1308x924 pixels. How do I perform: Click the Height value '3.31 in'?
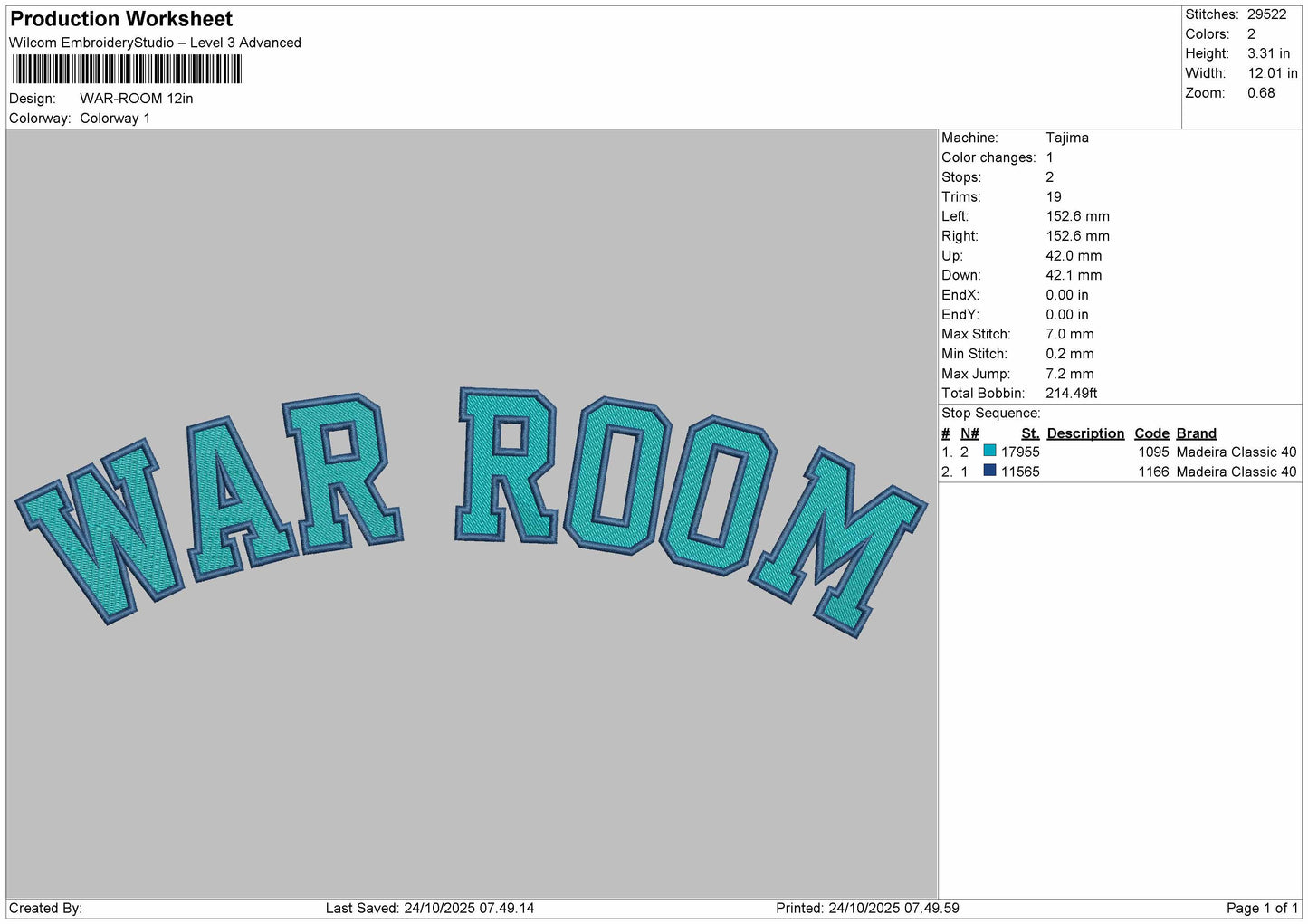coord(1268,54)
